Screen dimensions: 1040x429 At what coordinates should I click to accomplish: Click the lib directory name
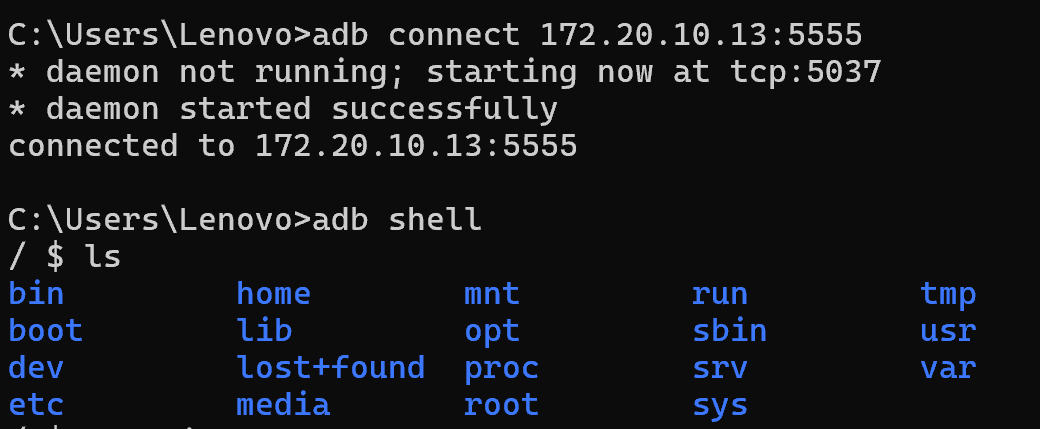pos(264,331)
